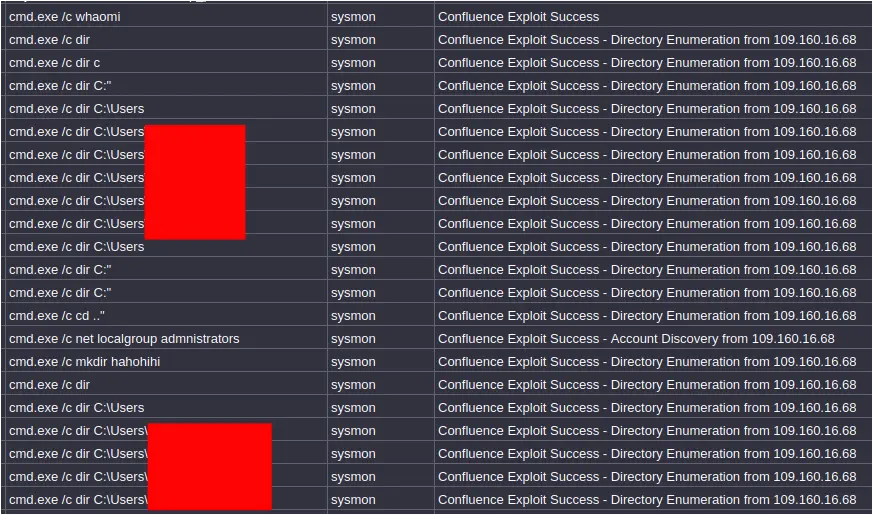Click the Account Discovery from 109.160.16.68 description
Screen dimensions: 873x515
click(636, 339)
